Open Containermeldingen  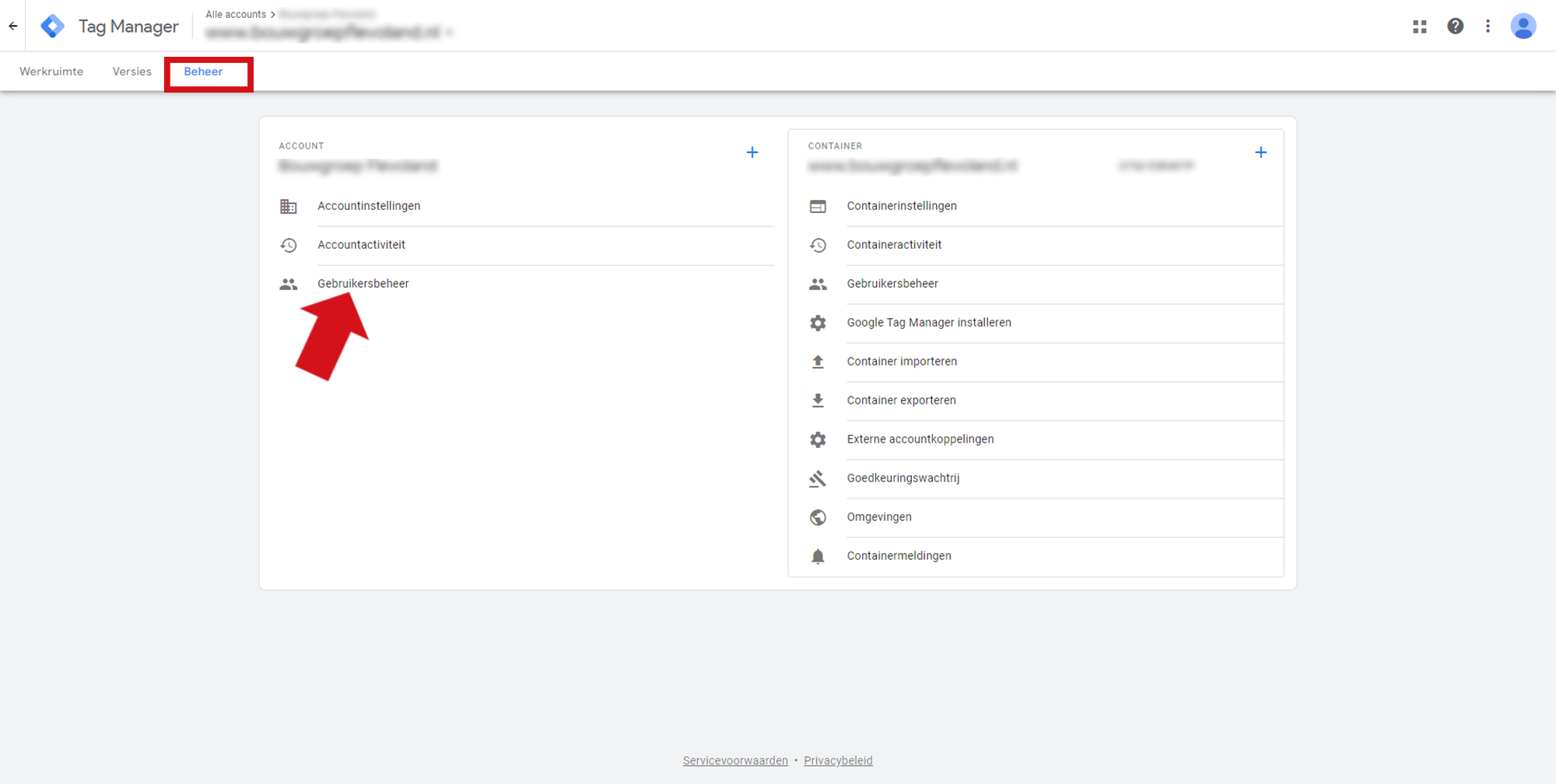(899, 556)
